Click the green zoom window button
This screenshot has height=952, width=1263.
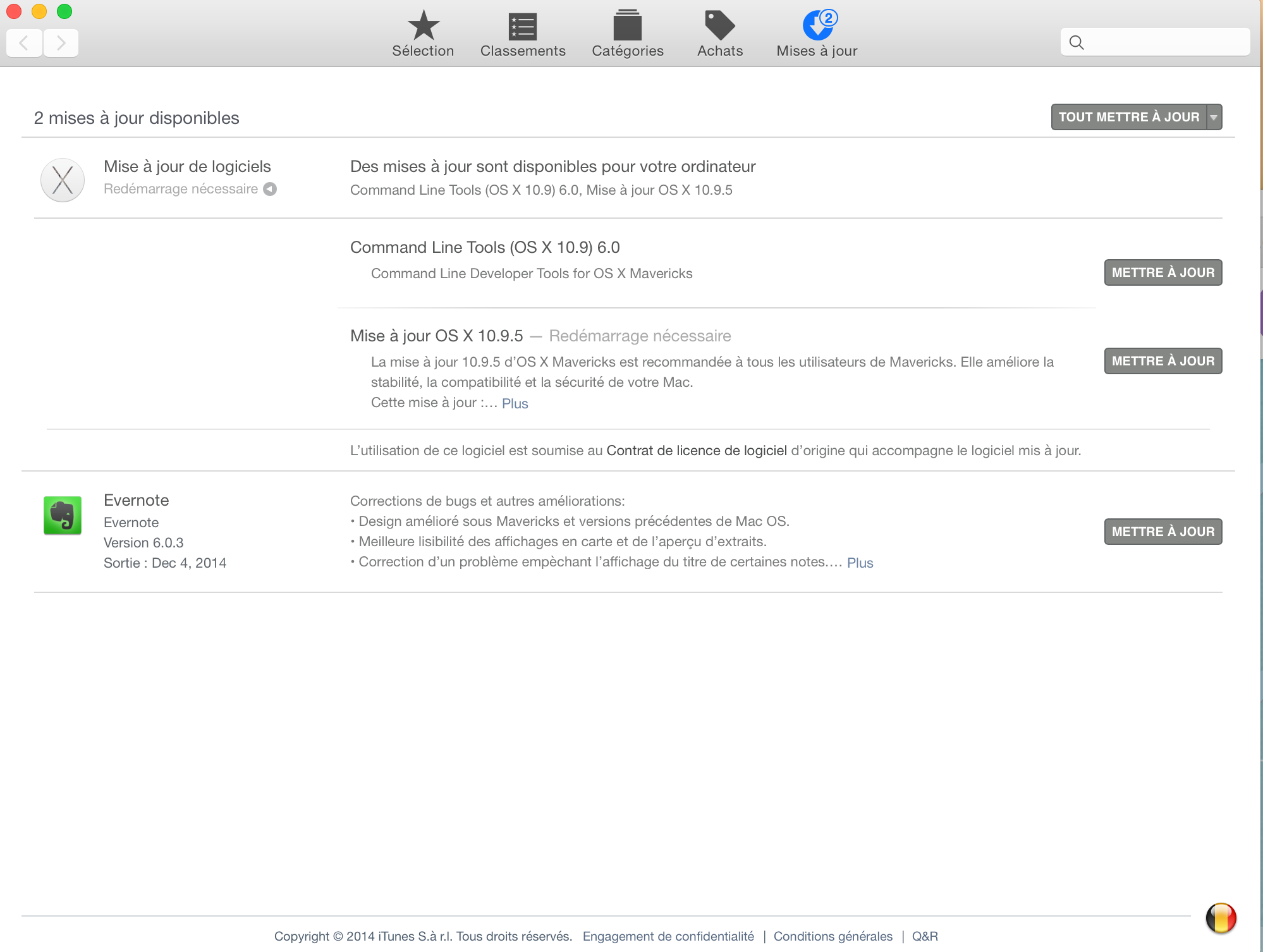pyautogui.click(x=64, y=11)
